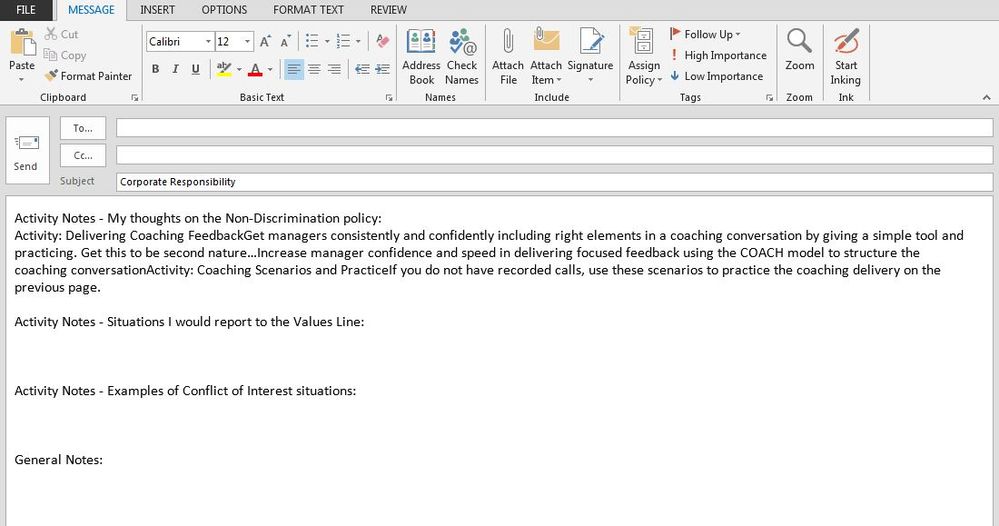Toggle Italic formatting

tap(175, 69)
